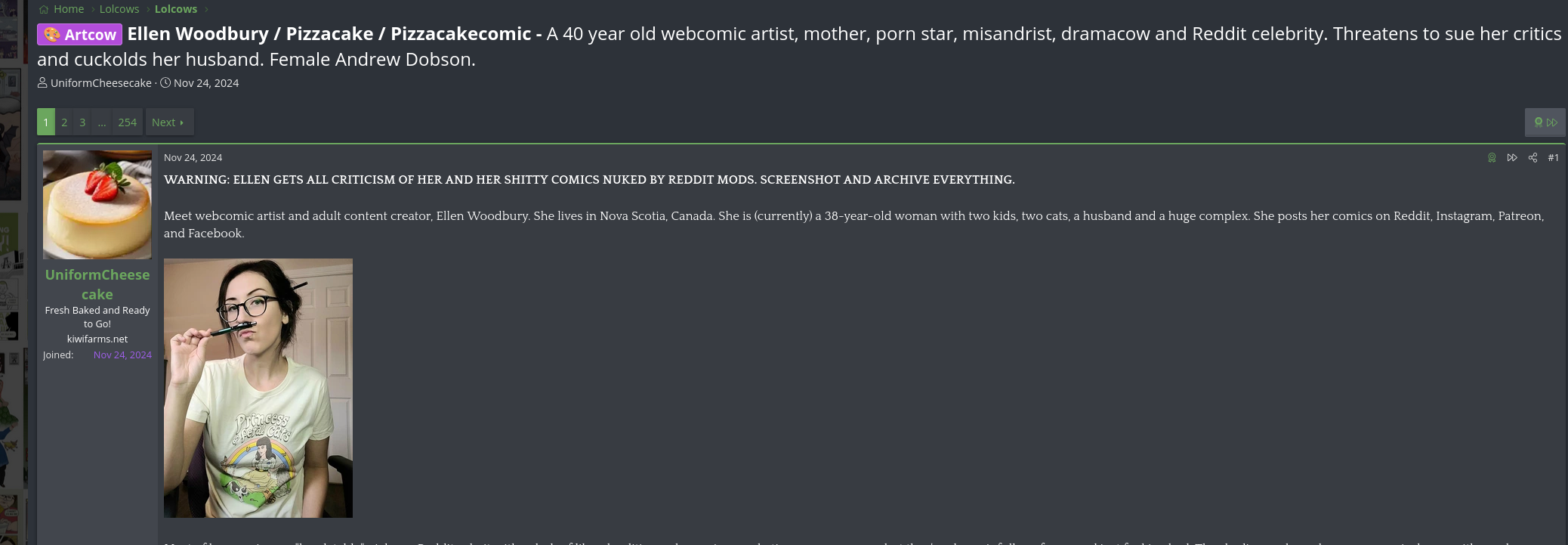Click the #1 post number link
Image resolution: width=1568 pixels, height=545 pixels.
[x=1553, y=158]
